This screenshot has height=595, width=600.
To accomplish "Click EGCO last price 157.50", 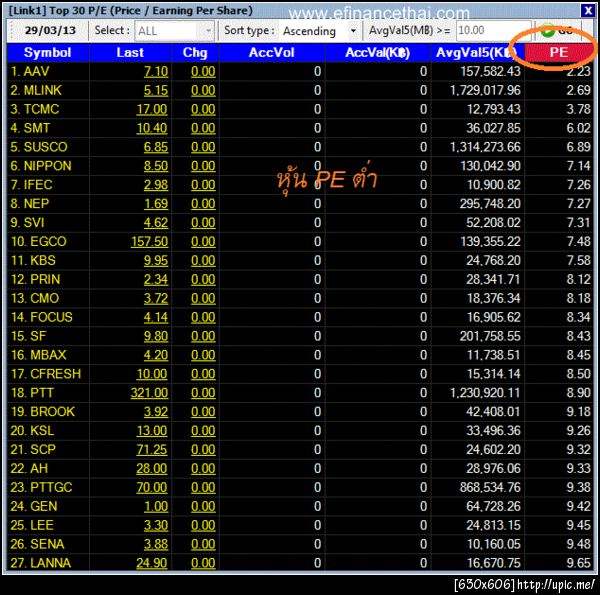I will [x=149, y=241].
